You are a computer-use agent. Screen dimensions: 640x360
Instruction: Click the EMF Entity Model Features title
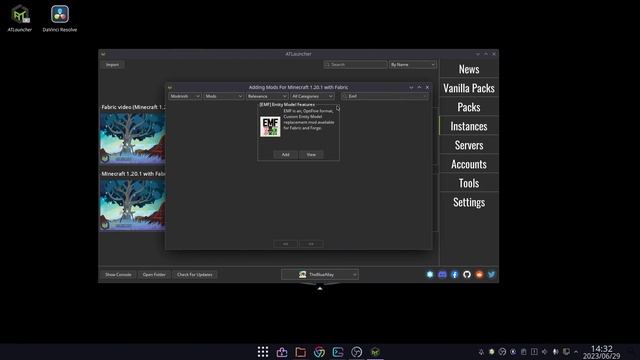click(287, 105)
